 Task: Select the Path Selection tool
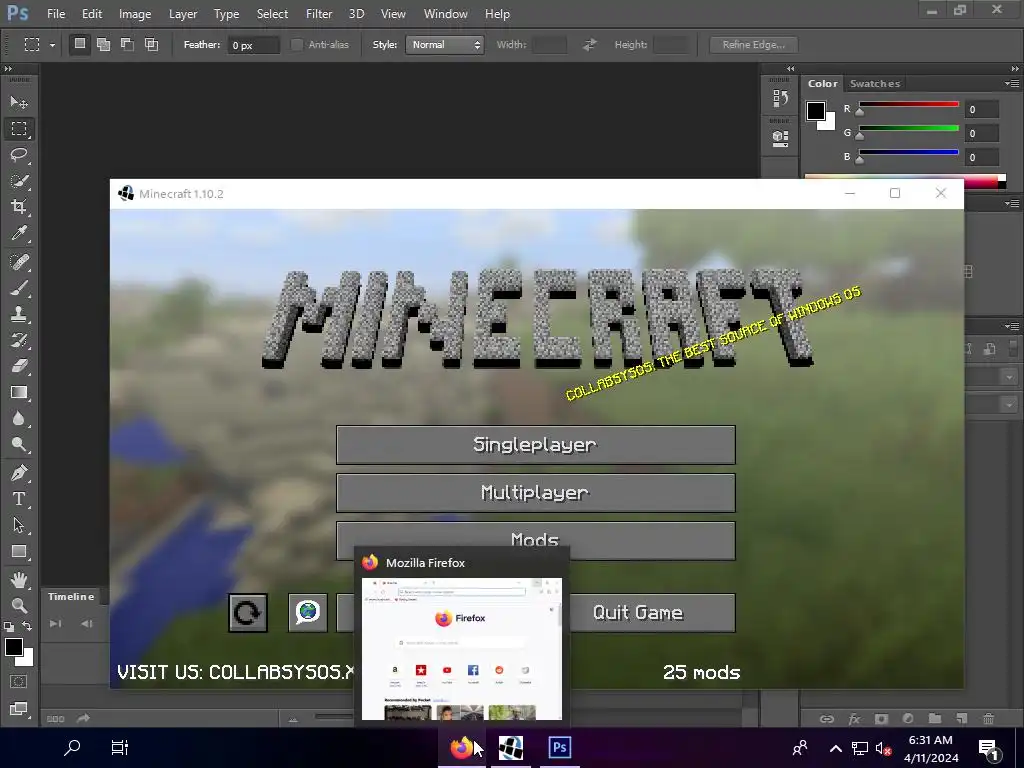[19, 525]
